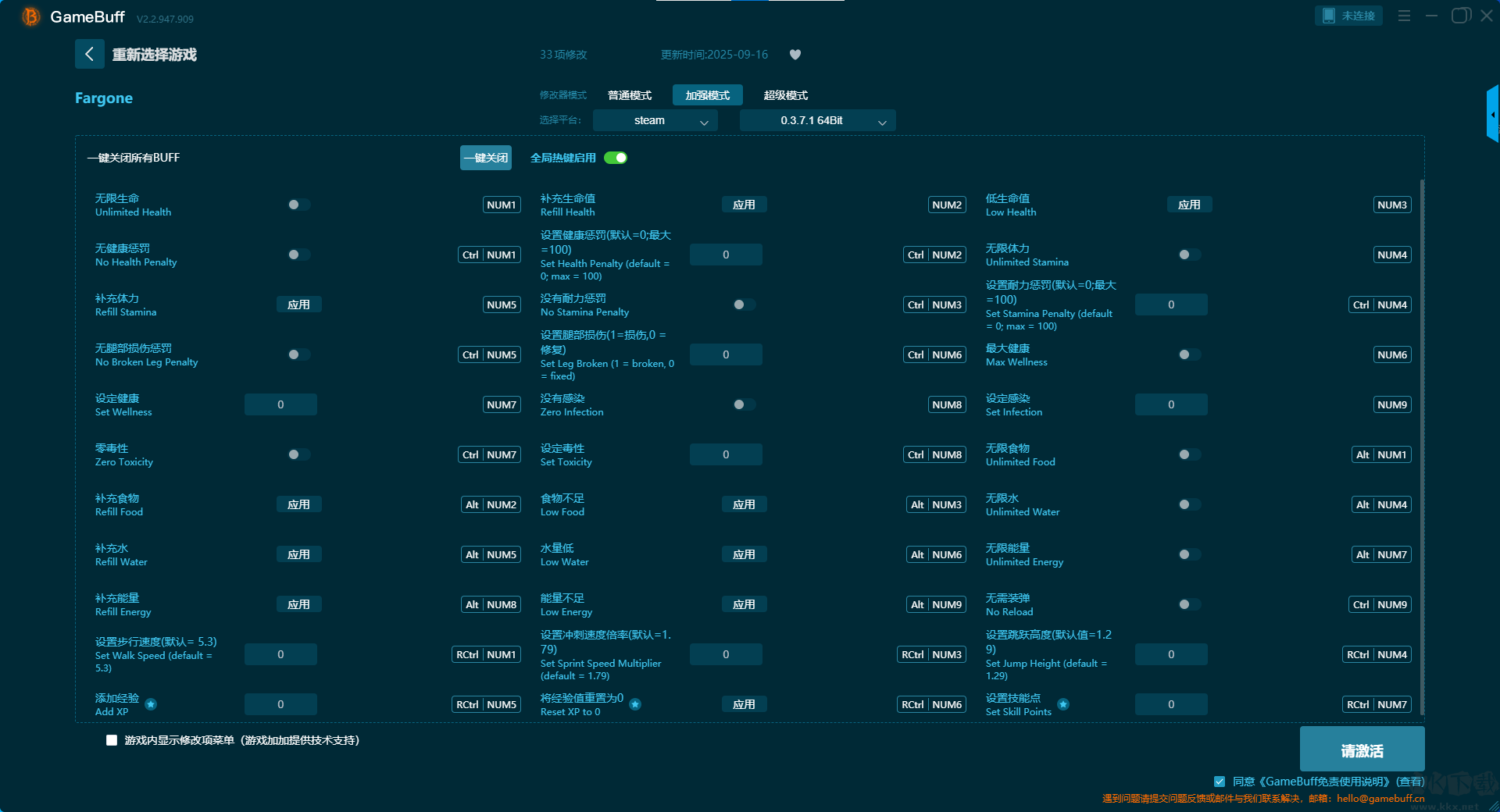Image resolution: width=1500 pixels, height=812 pixels.
Task: Open the 0.3.7.1 64Bit version dropdown
Action: click(x=817, y=120)
